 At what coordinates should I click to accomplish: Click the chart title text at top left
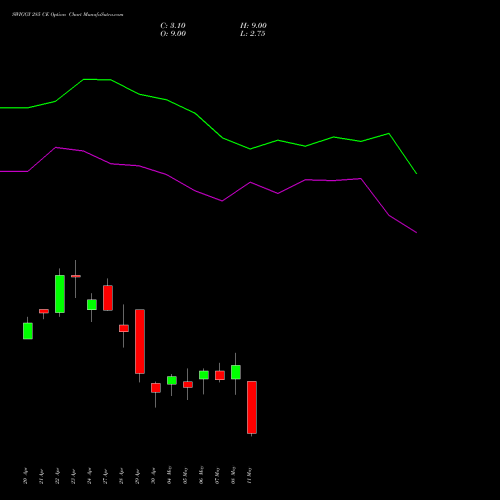tap(68, 15)
